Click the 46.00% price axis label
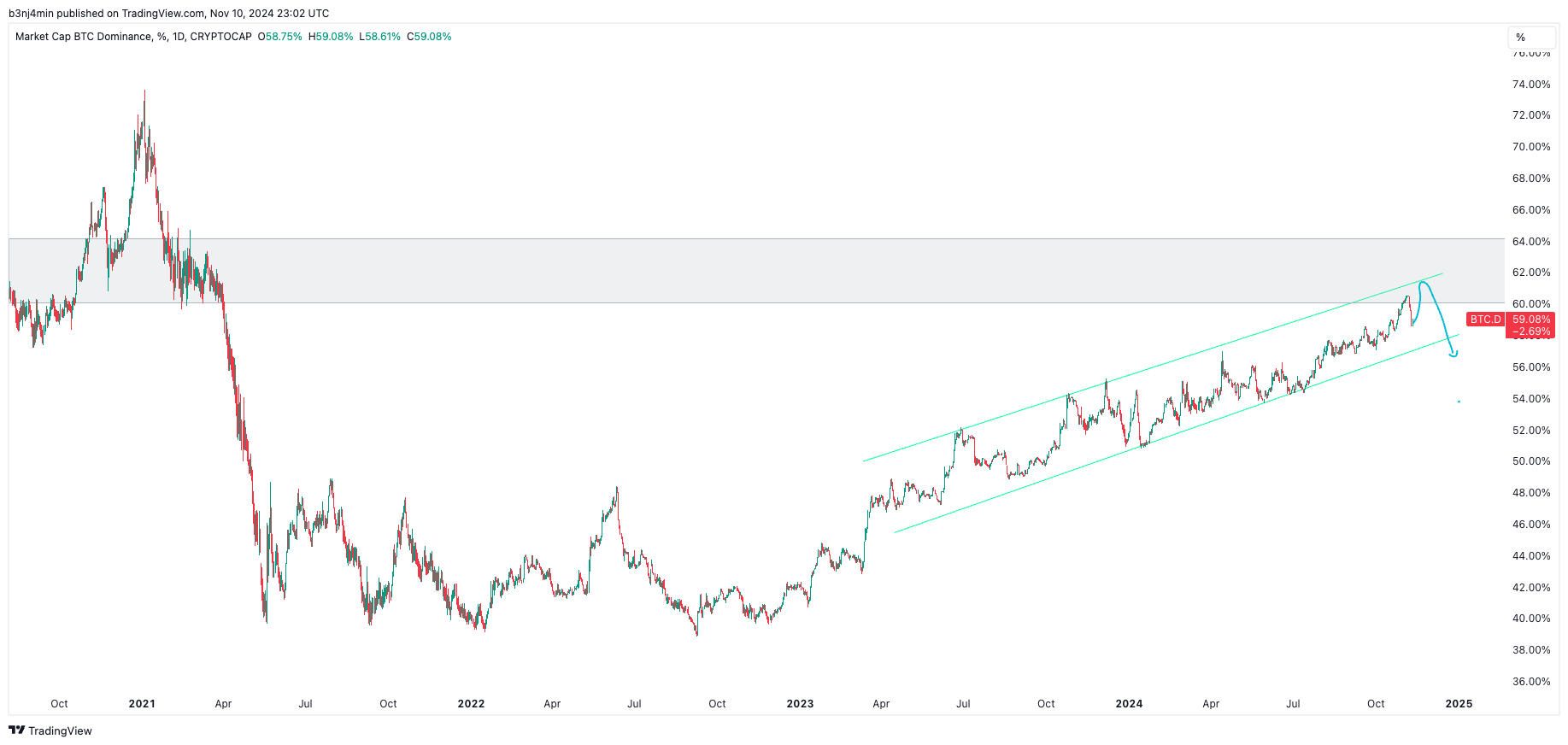1568x745 pixels. [x=1531, y=525]
